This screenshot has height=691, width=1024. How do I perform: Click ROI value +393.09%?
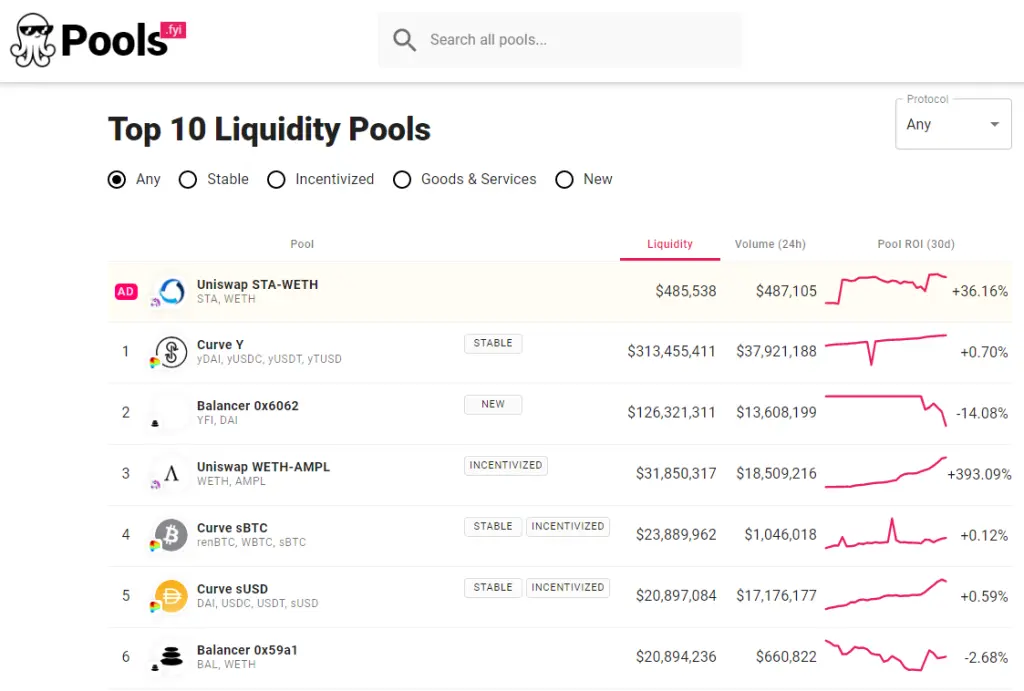point(979,474)
